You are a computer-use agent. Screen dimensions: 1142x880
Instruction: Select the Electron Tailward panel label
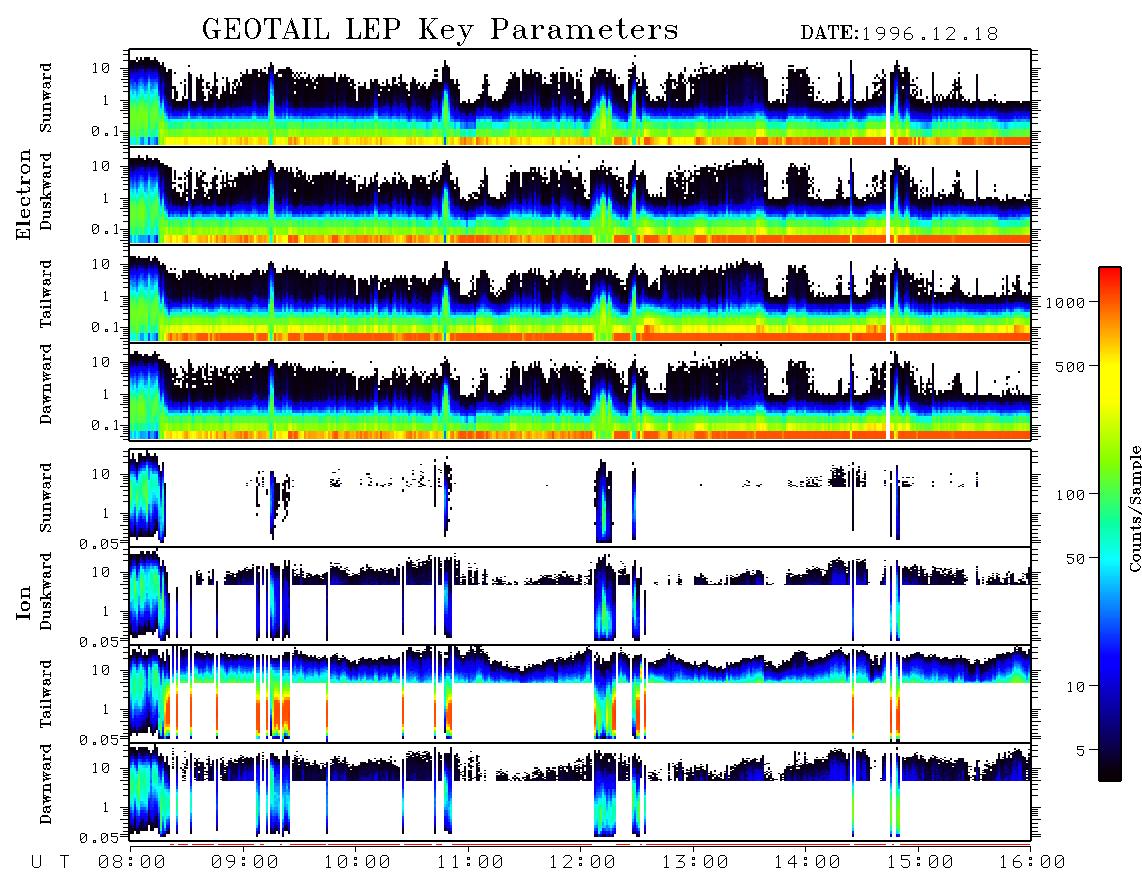click(46, 294)
